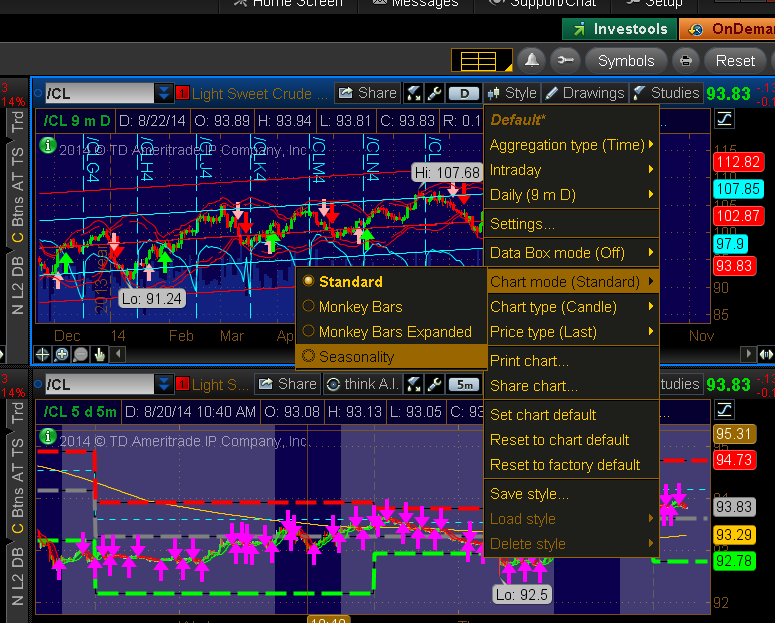Click the OnDemand button

pyautogui.click(x=728, y=29)
